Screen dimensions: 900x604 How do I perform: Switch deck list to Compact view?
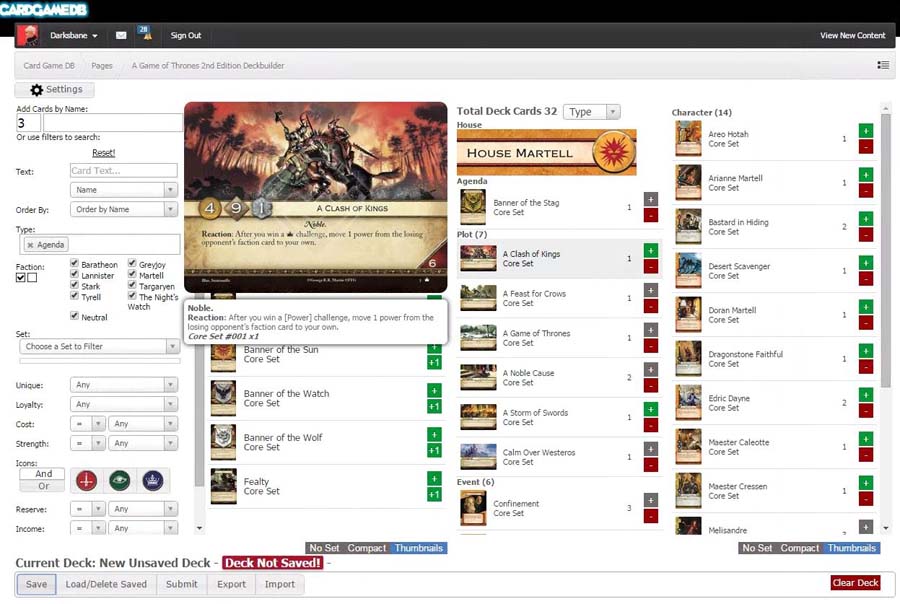tap(799, 548)
